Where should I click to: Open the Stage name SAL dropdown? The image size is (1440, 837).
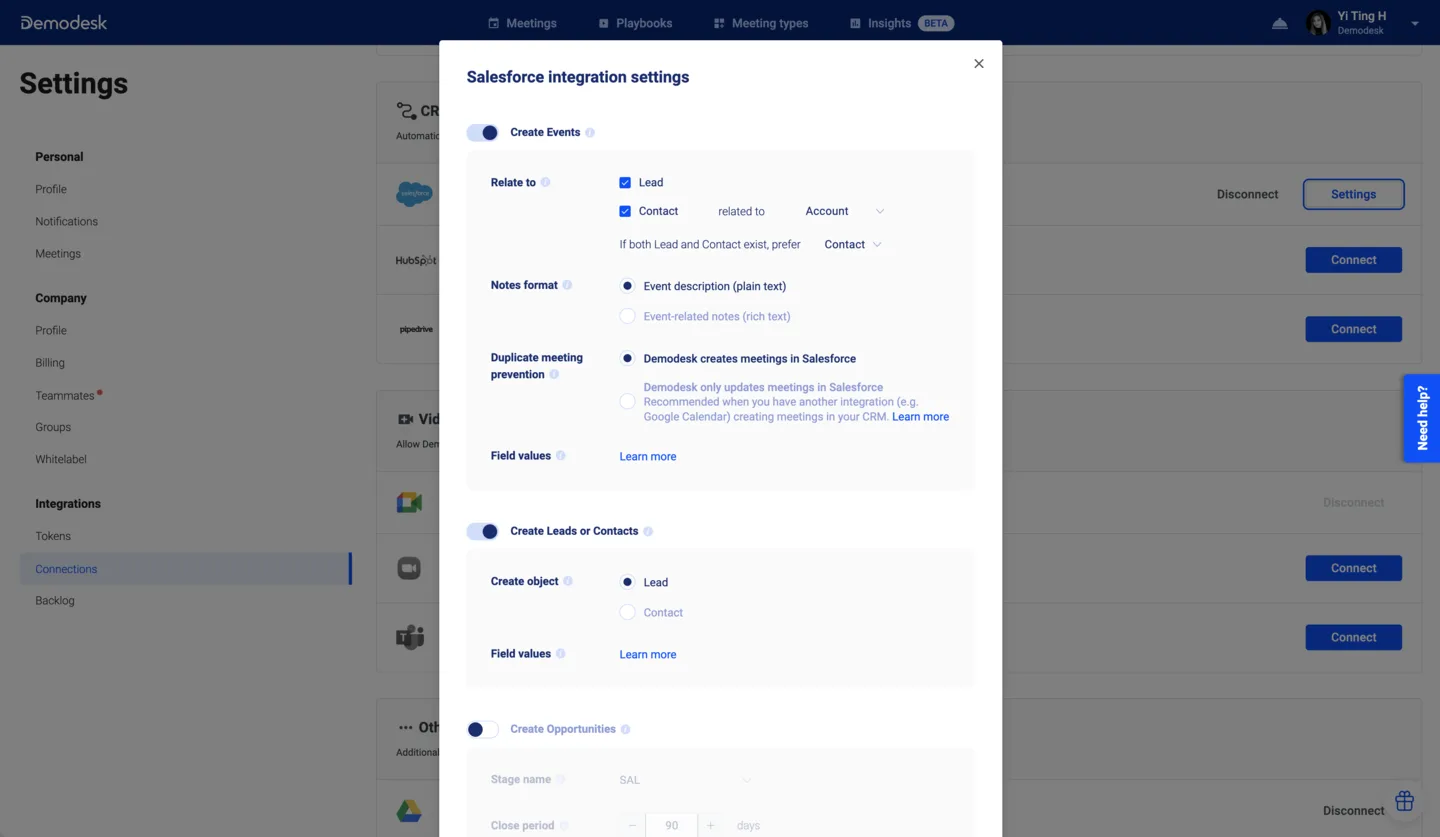click(x=686, y=780)
